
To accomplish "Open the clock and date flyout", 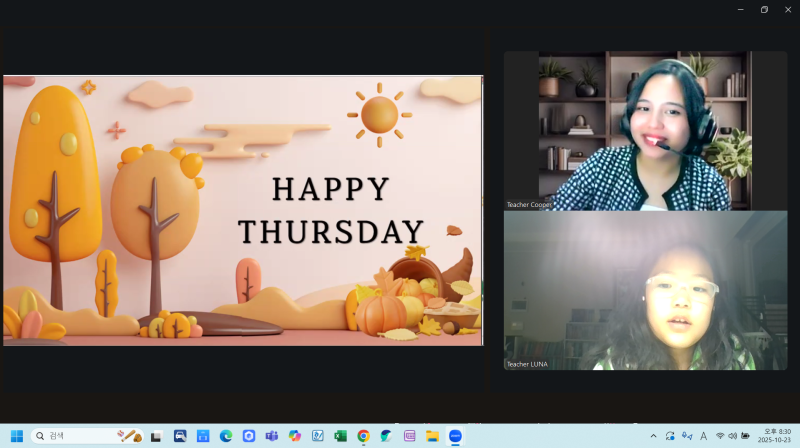I will pyautogui.click(x=776, y=436).
